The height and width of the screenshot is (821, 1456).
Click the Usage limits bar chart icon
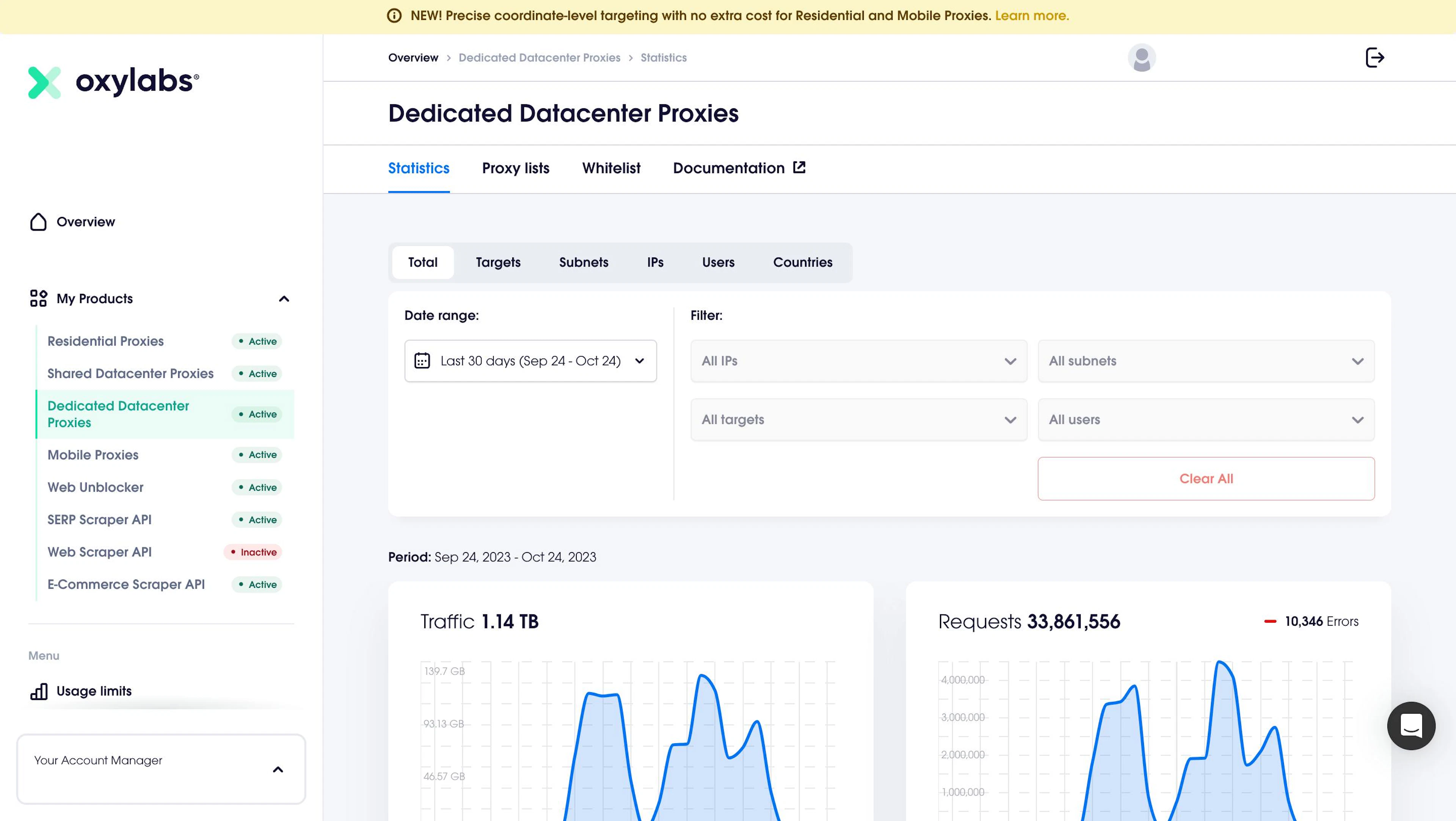click(x=38, y=691)
